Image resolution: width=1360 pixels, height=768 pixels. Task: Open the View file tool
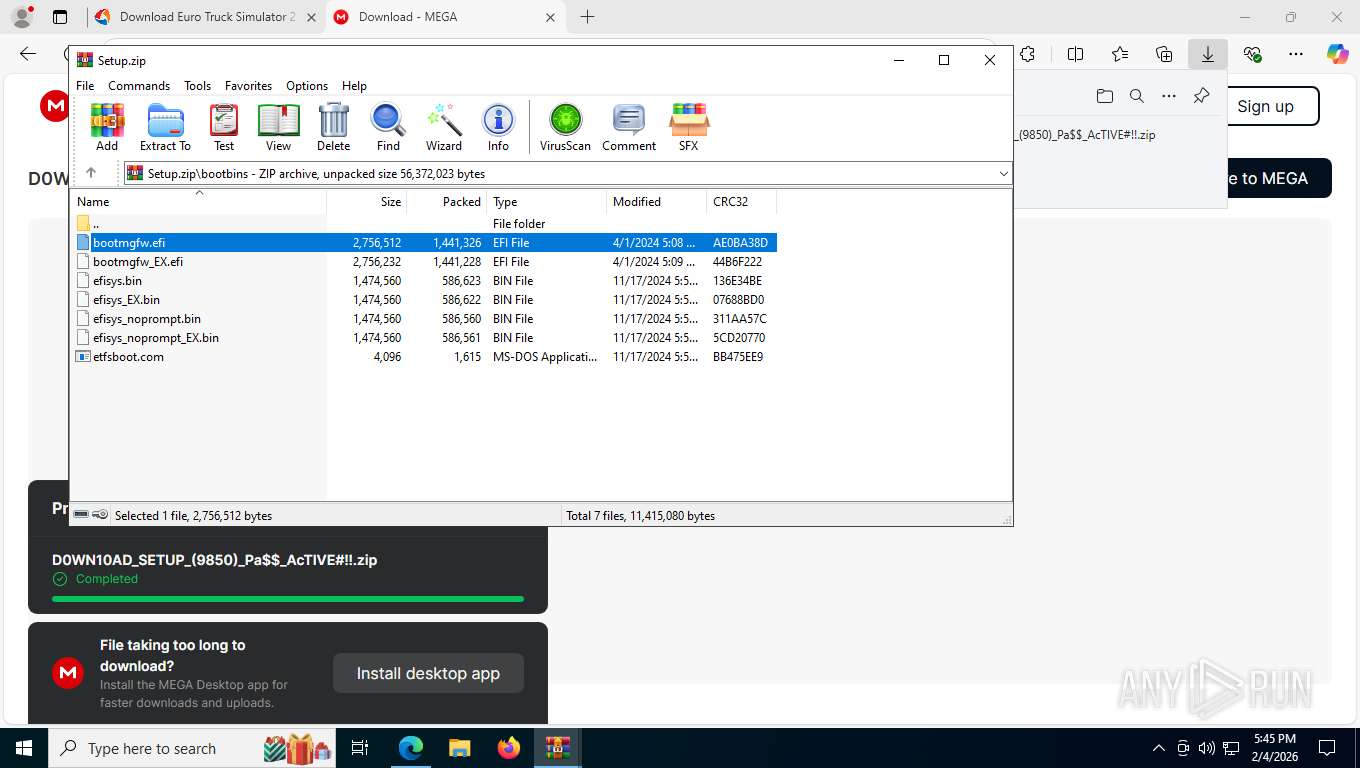point(278,127)
